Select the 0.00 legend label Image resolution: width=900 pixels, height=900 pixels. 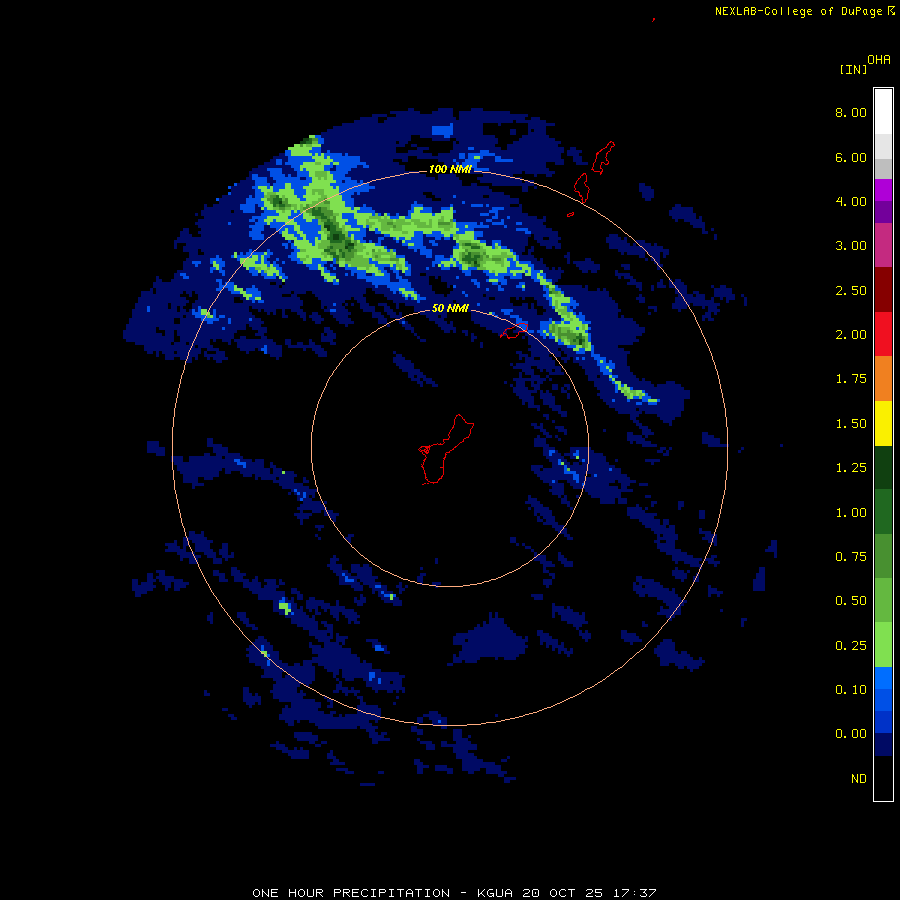[x=851, y=734]
